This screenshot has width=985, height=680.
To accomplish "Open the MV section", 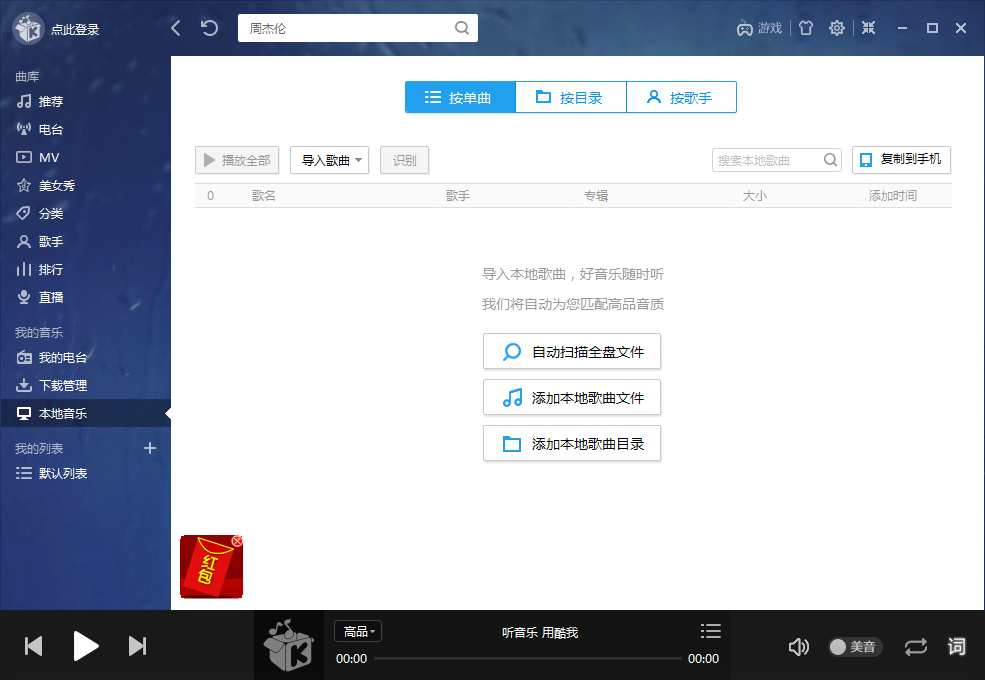I will [x=38, y=157].
